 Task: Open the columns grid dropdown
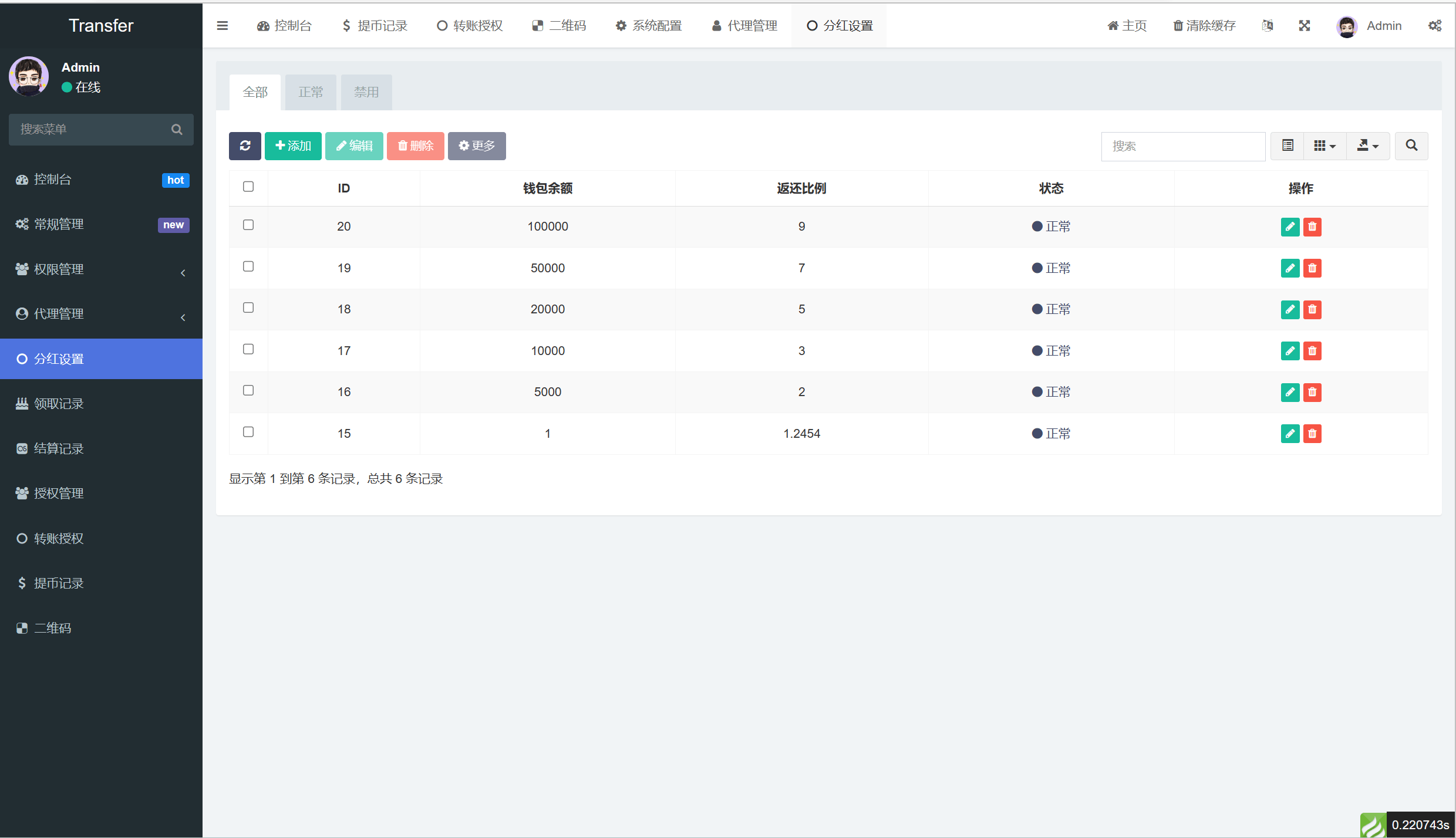[x=1325, y=146]
